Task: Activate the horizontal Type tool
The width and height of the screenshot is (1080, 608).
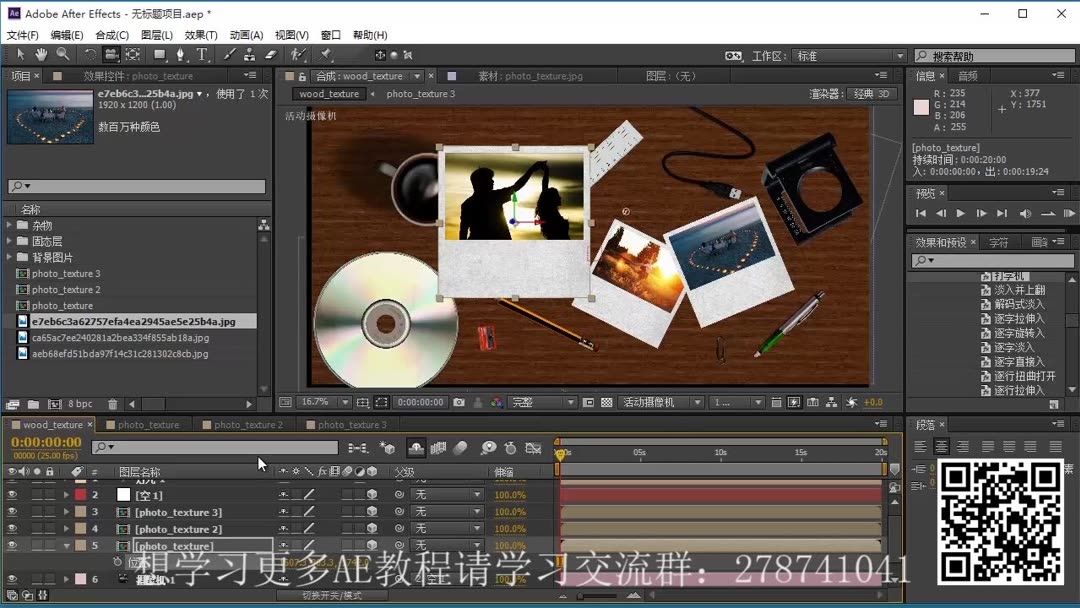Action: click(202, 56)
